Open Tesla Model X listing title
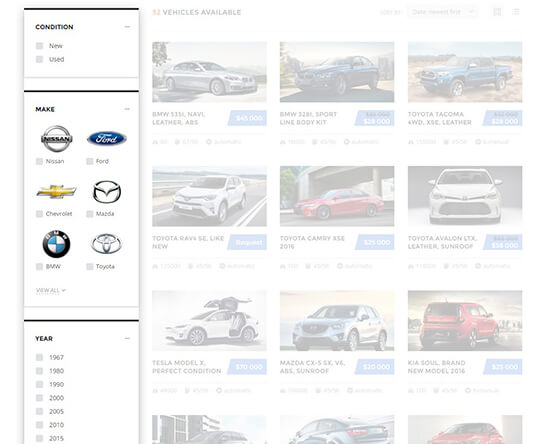The width and height of the screenshot is (545, 444). click(x=186, y=367)
